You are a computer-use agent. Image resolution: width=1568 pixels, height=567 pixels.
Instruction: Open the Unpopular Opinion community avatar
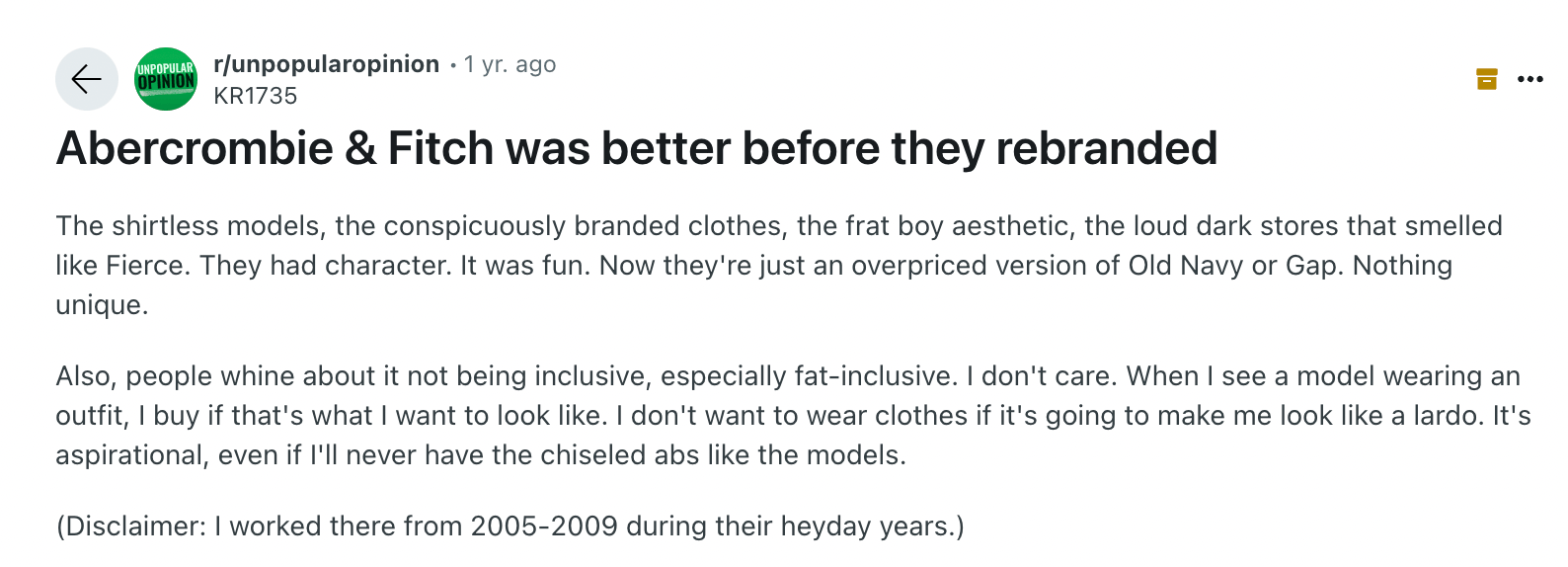click(166, 79)
